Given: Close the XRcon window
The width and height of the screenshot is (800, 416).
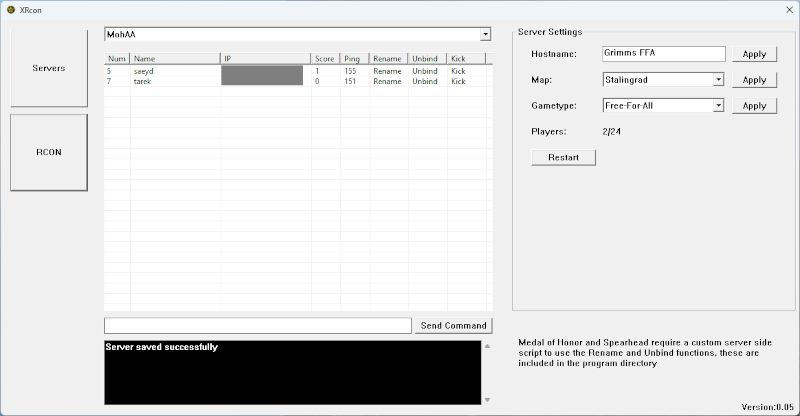Looking at the screenshot, I should click(789, 10).
